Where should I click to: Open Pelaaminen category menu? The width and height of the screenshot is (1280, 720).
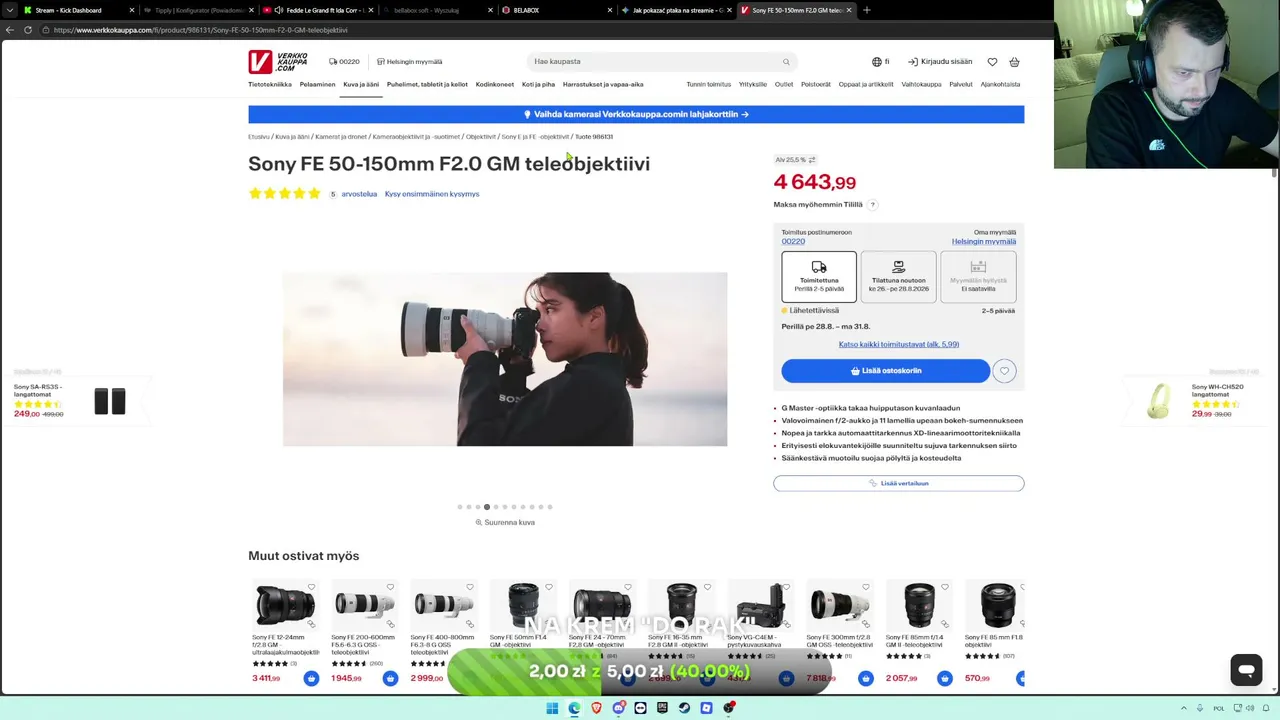[x=317, y=84]
